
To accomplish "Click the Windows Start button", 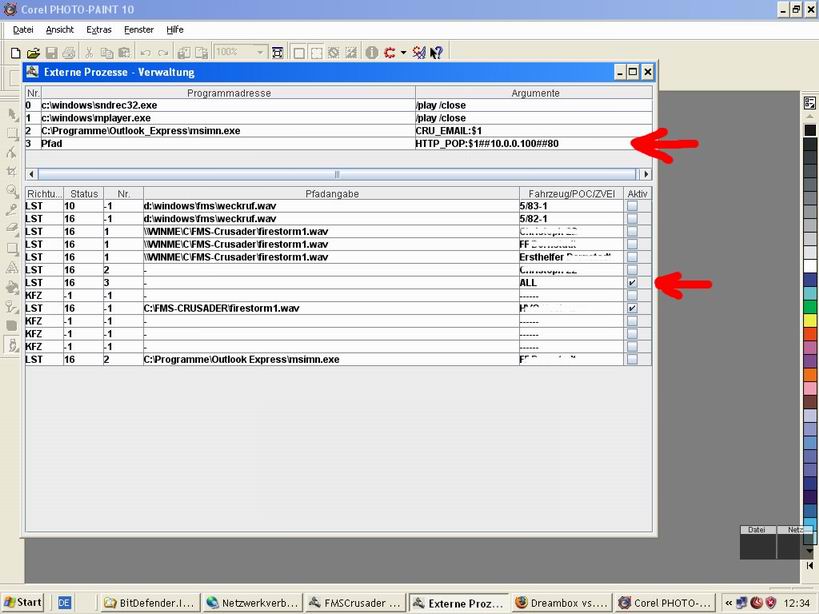I will 23,602.
